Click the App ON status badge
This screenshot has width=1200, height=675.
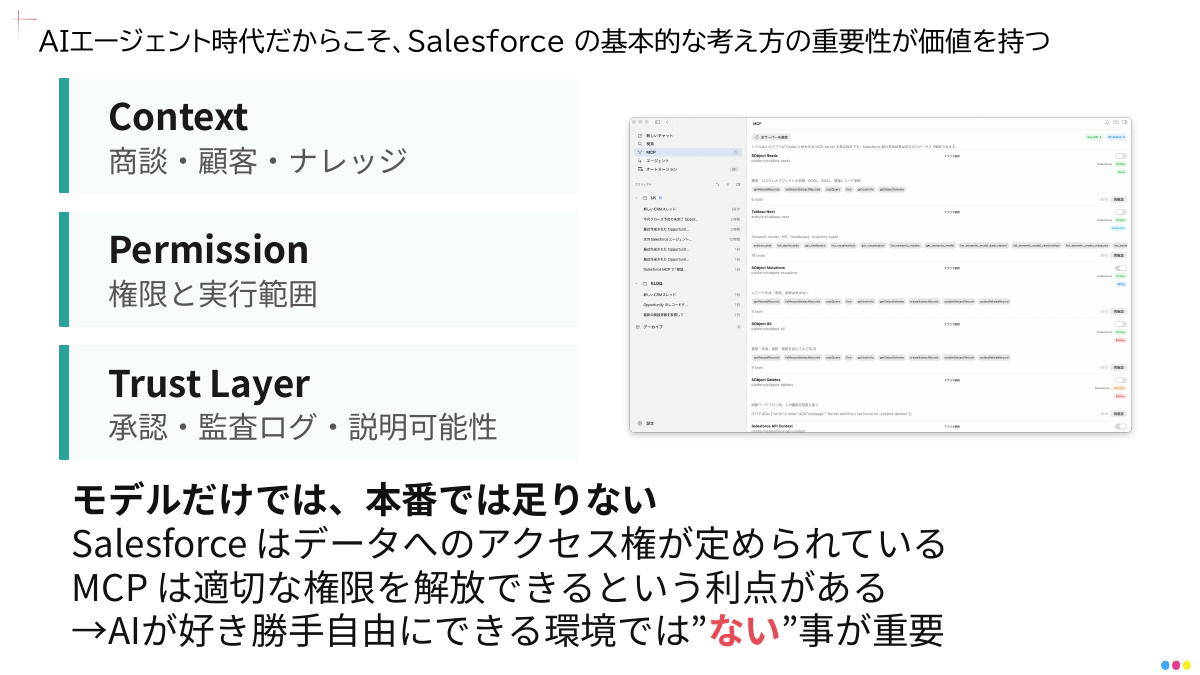1094,137
